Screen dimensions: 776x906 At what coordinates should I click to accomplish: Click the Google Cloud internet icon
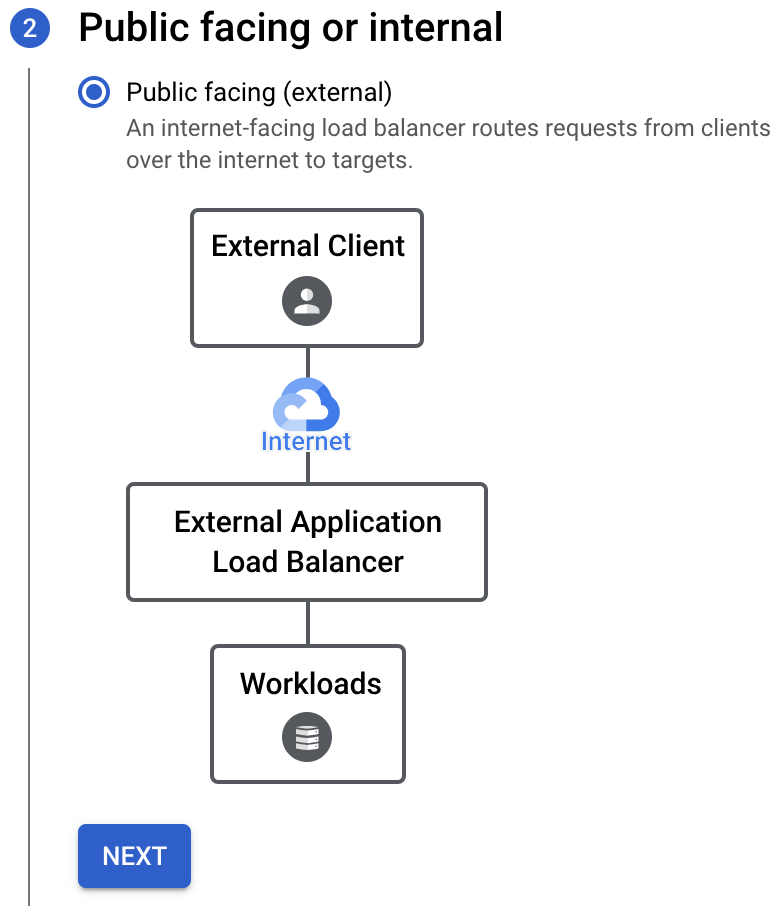point(307,405)
